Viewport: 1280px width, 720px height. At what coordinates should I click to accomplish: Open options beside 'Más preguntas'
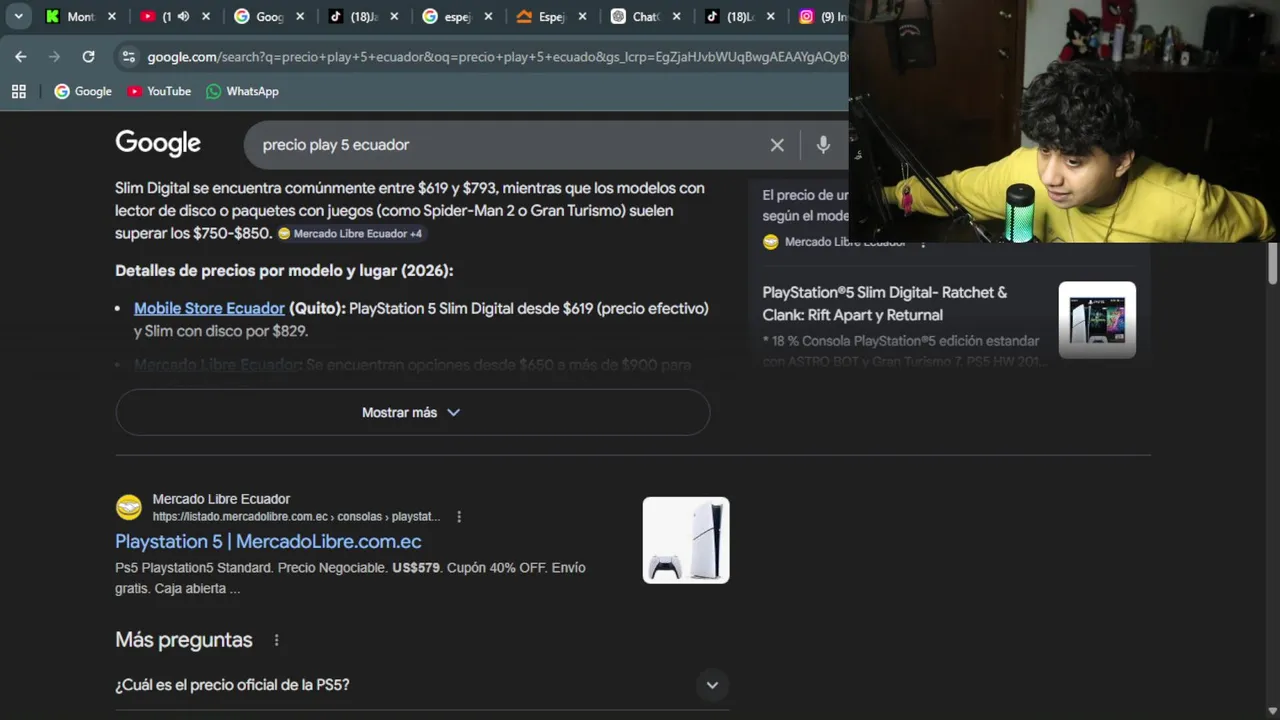point(277,640)
